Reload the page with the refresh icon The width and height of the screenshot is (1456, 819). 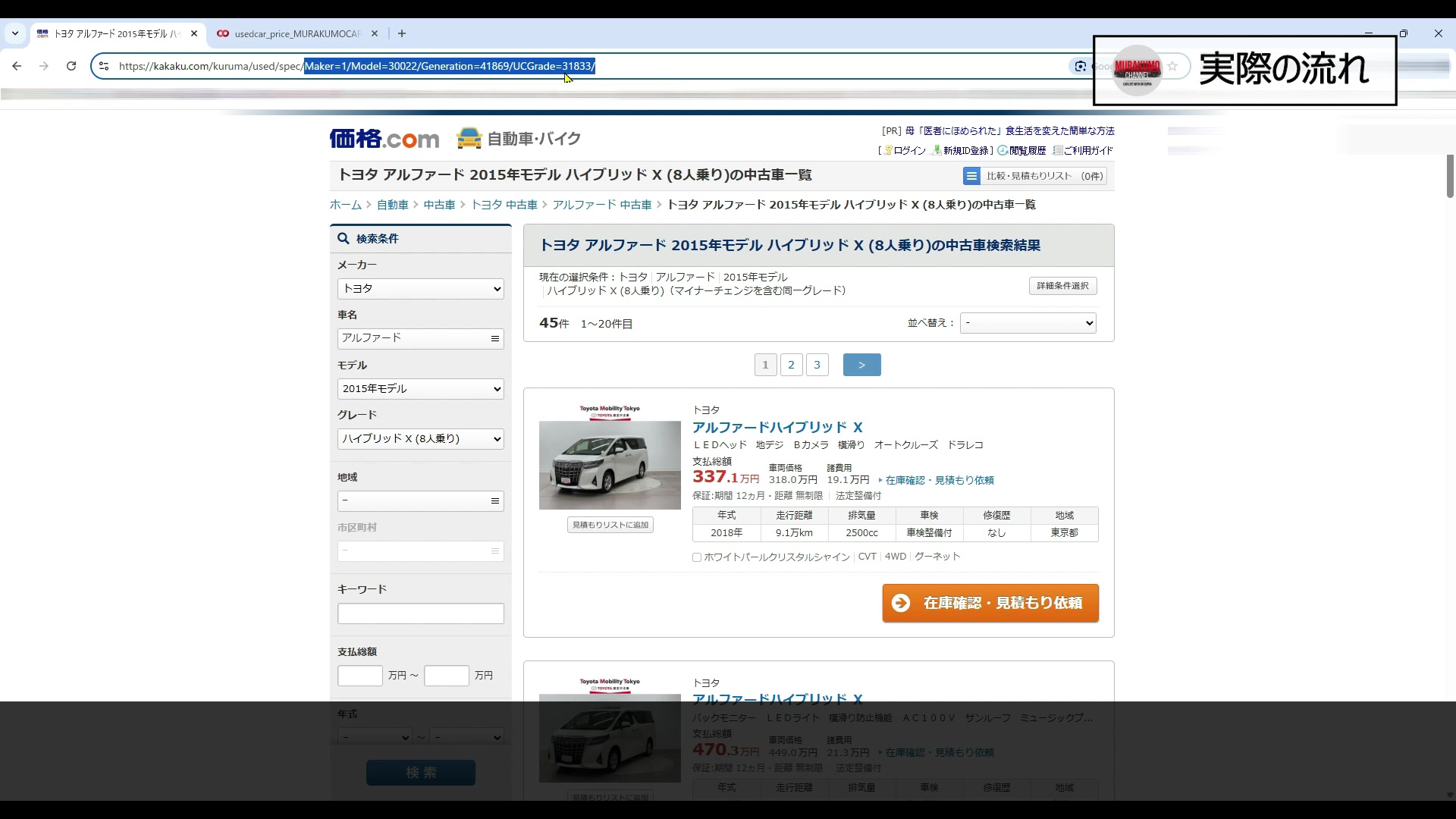71,66
